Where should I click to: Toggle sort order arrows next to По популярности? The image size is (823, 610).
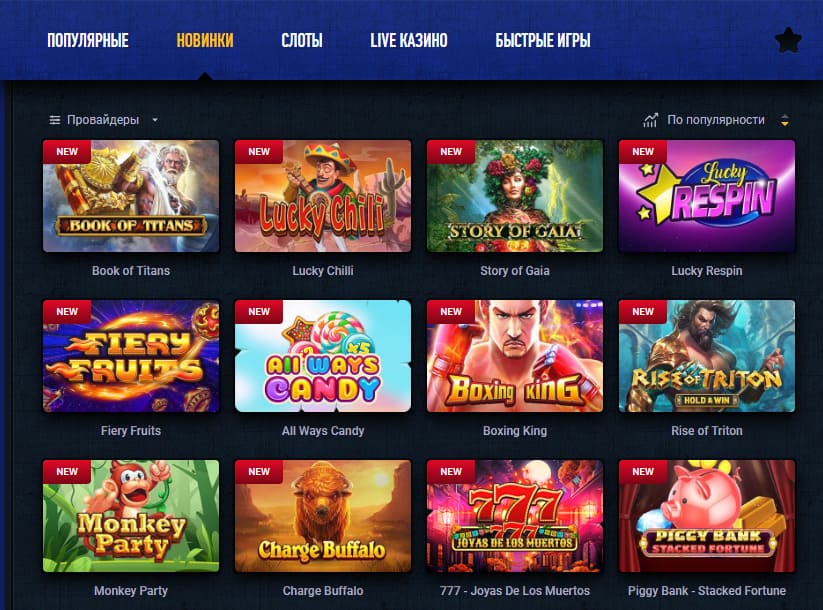click(785, 120)
